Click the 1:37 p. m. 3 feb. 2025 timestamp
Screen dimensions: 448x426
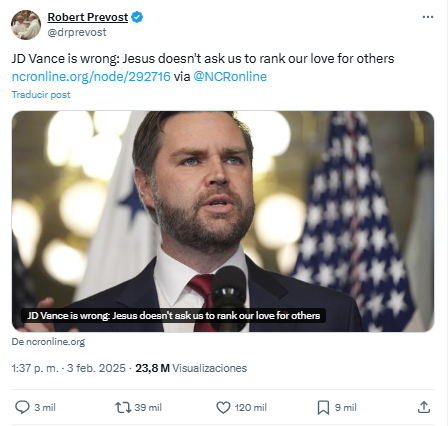pos(68,368)
